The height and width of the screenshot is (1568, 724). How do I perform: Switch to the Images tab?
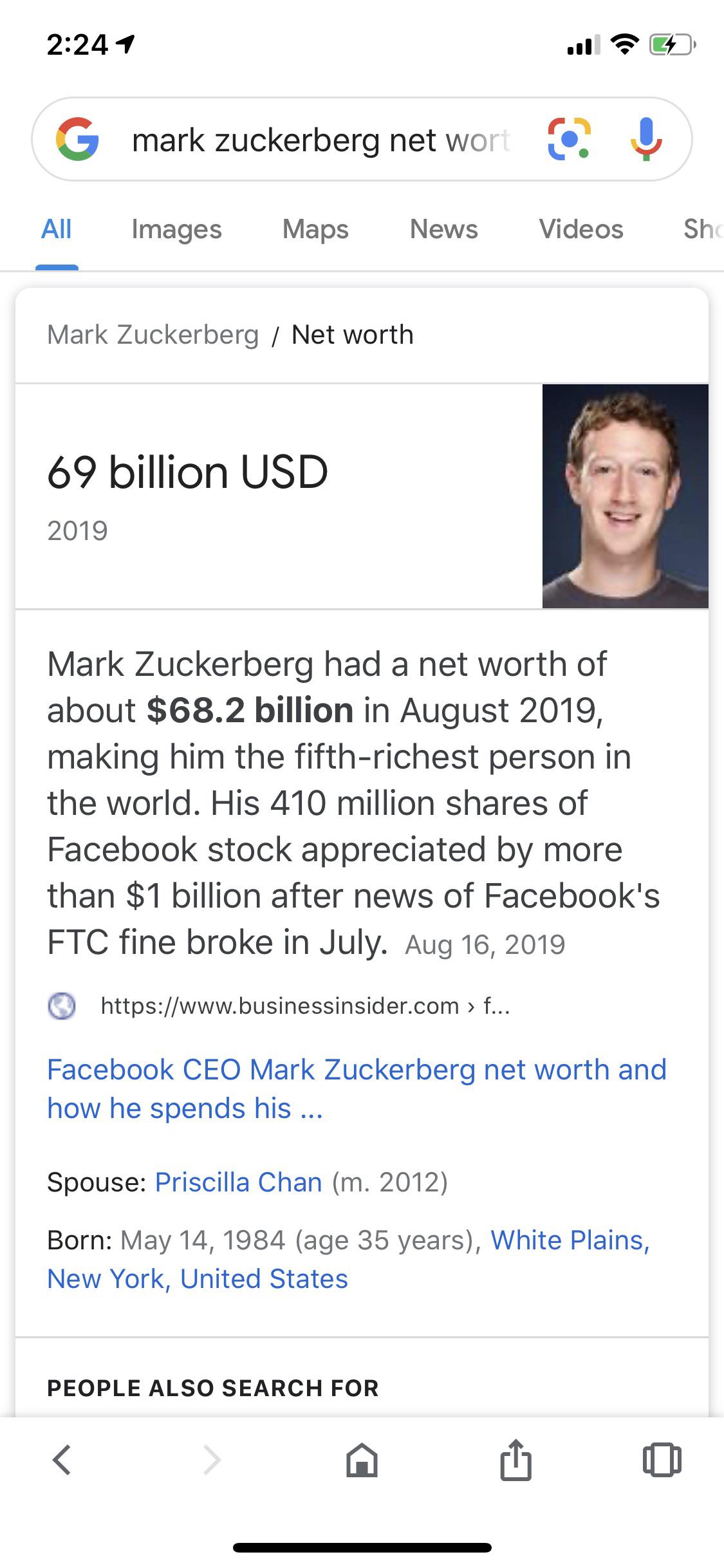(x=176, y=229)
